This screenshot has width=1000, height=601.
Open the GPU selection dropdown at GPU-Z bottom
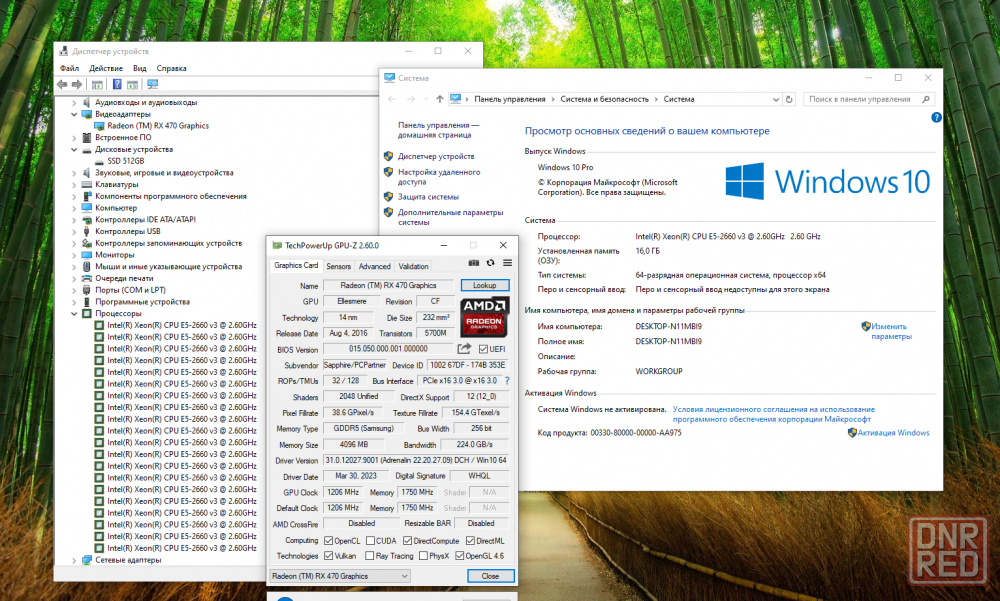click(340, 576)
